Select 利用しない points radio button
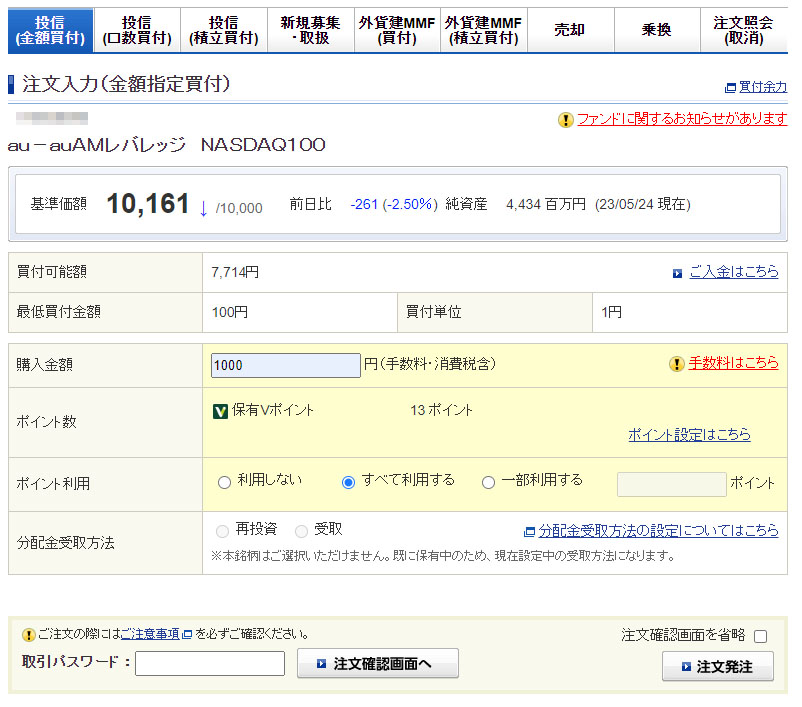Image resolution: width=802 pixels, height=707 pixels. point(224,482)
